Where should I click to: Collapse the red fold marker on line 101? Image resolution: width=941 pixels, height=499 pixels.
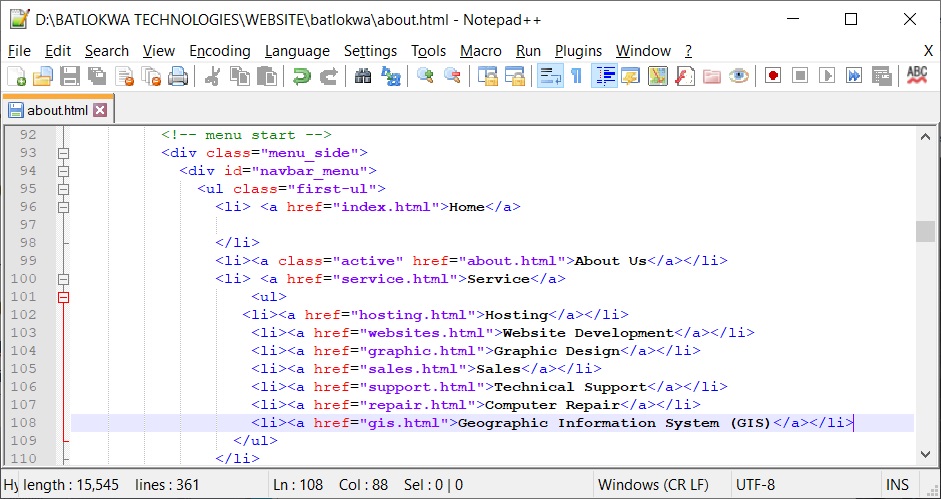64,297
